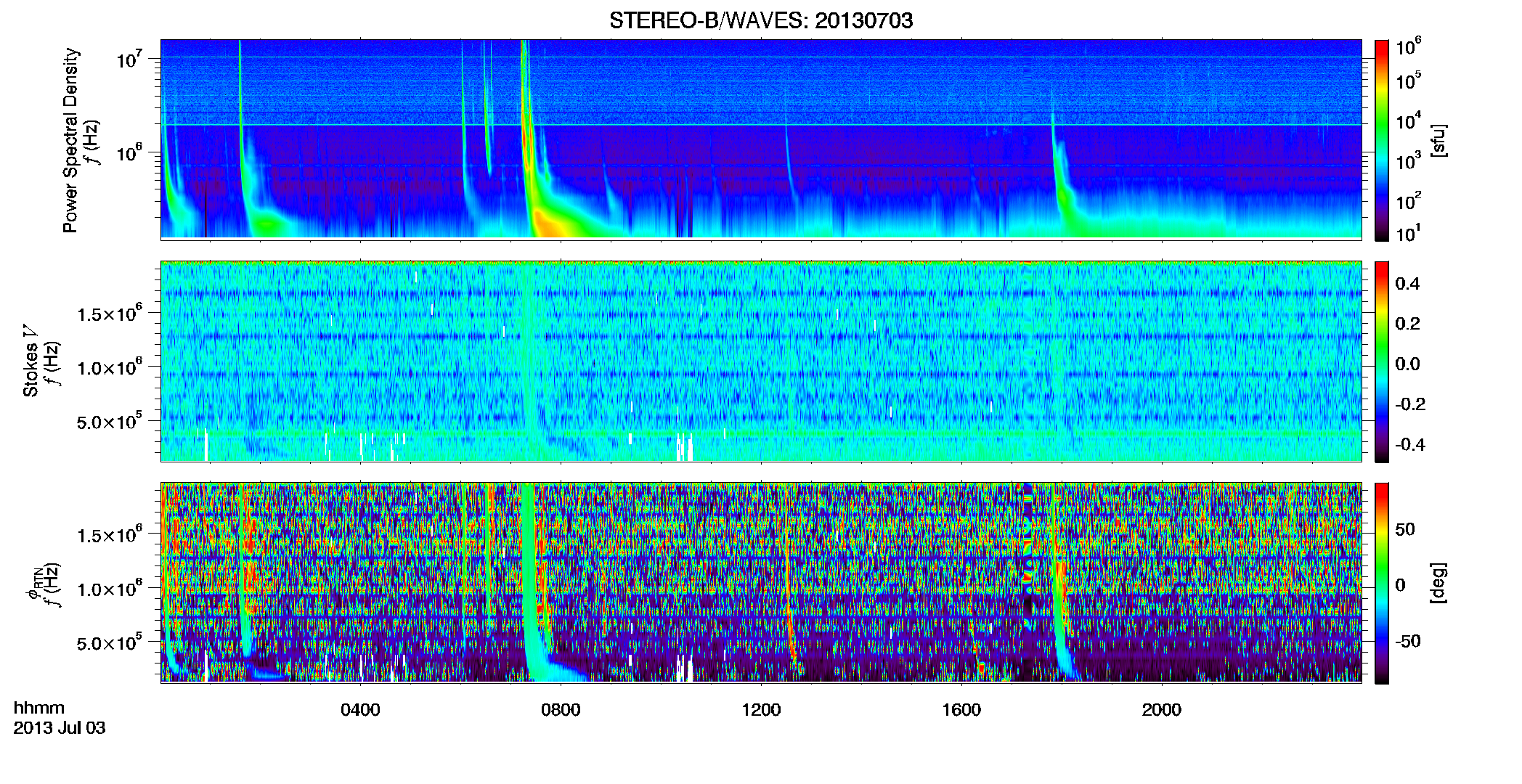The height and width of the screenshot is (784, 1522).
Task: Click the 0800 time tick label
Action: 561,710
